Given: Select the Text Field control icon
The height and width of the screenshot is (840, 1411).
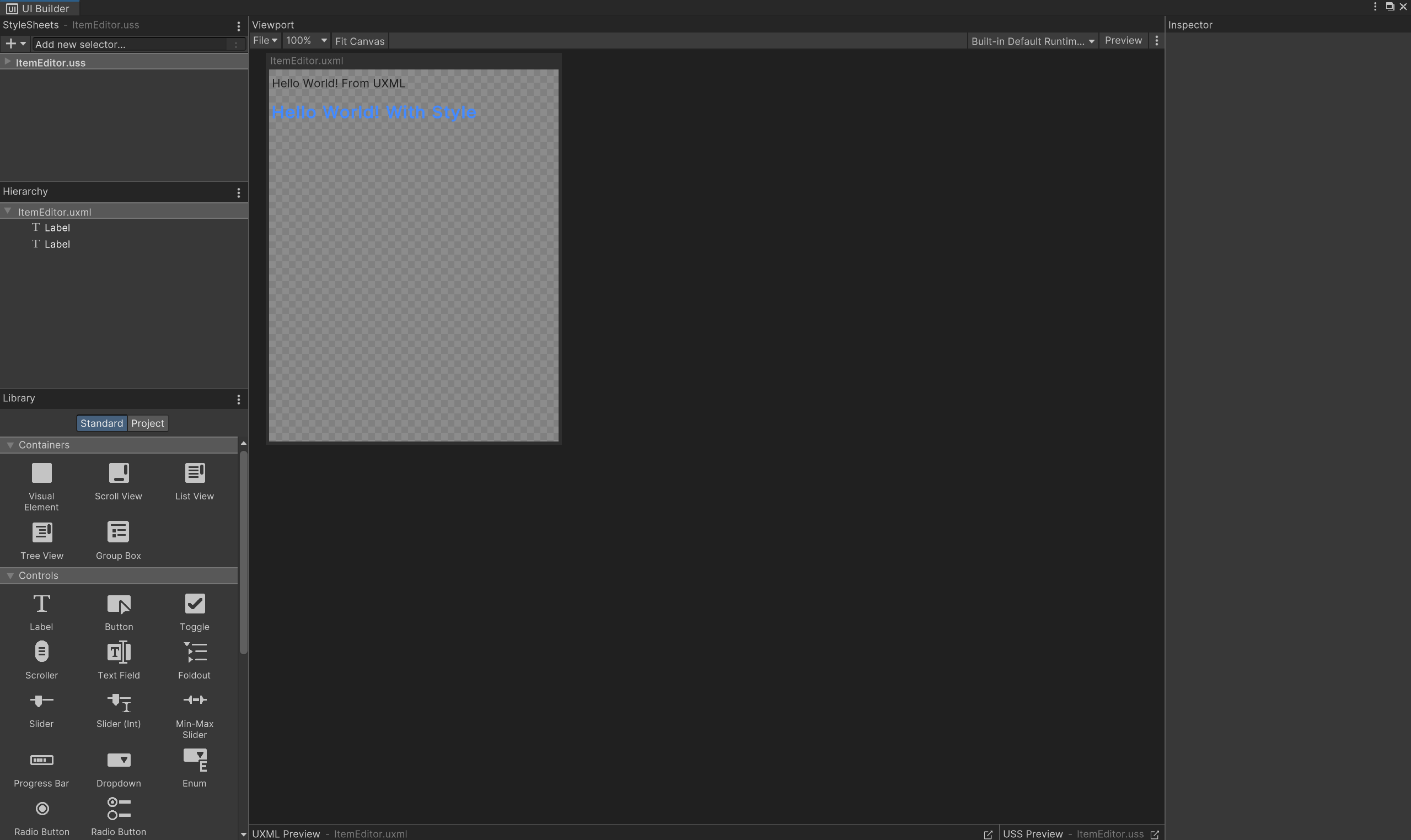Looking at the screenshot, I should [119, 652].
